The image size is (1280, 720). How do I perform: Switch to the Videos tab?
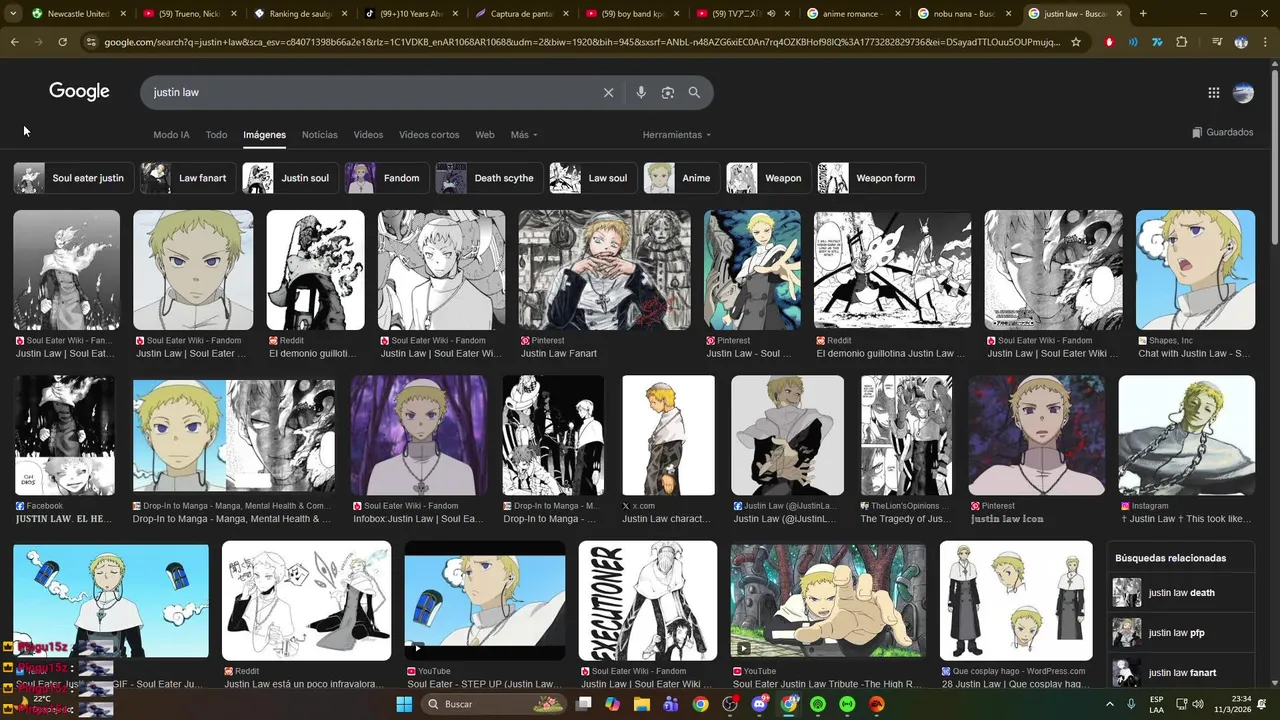click(368, 135)
